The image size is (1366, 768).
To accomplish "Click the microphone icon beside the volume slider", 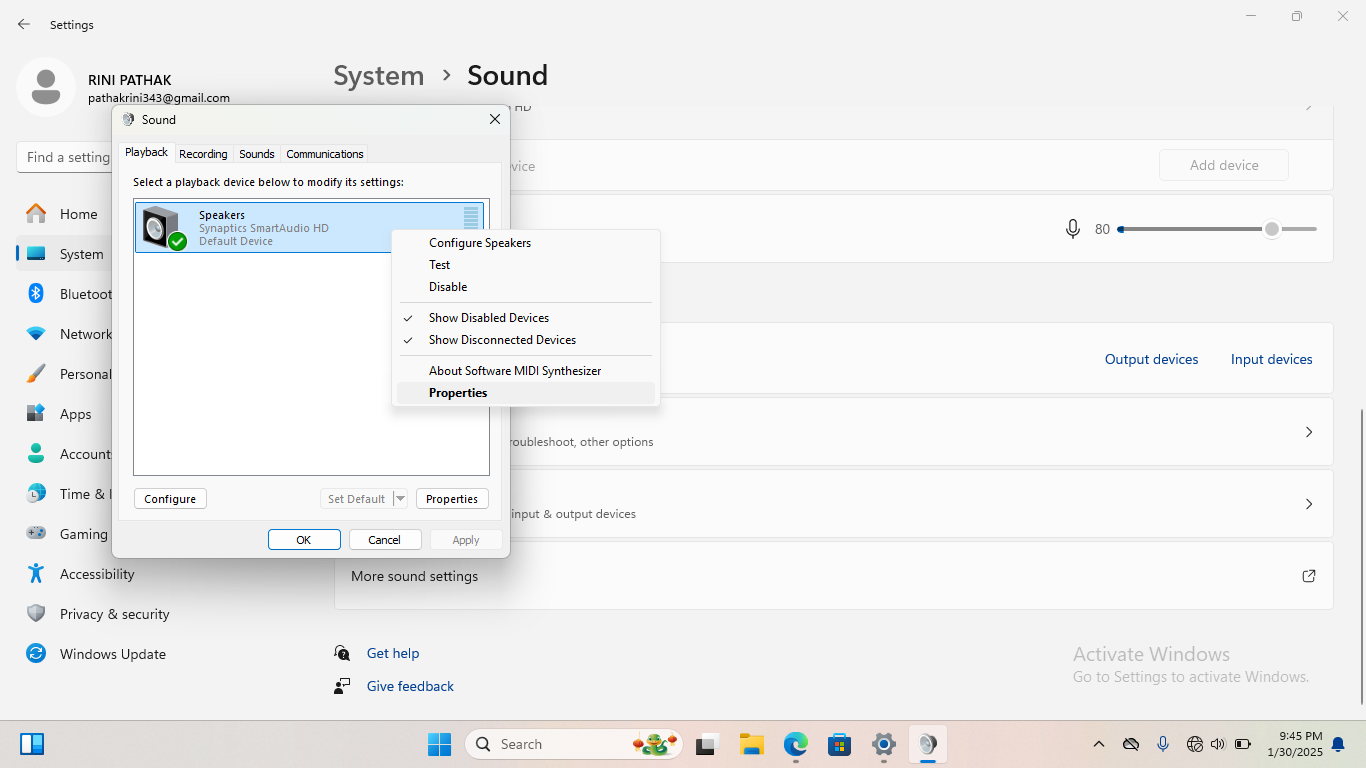I will (1073, 229).
